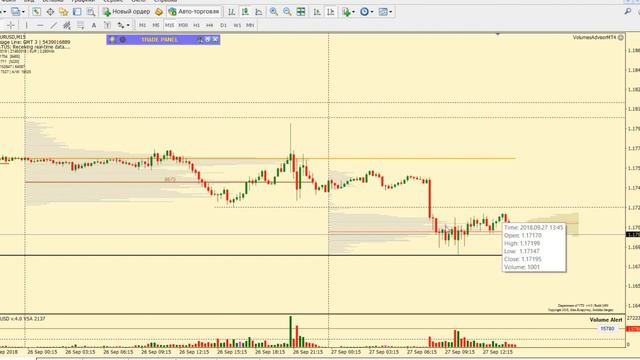This screenshot has height=360, width=640.
Task: Click the VolumesAdvisorMT4 smiley icon
Action: pyautogui.click(x=621, y=38)
